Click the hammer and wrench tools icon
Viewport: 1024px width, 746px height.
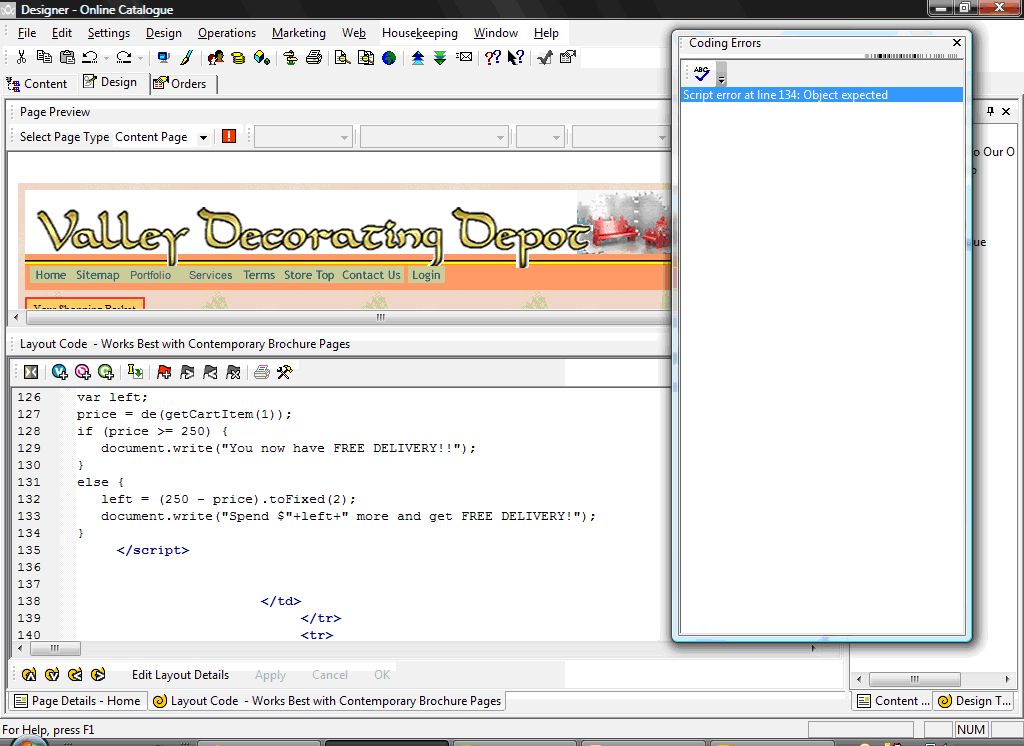click(284, 372)
